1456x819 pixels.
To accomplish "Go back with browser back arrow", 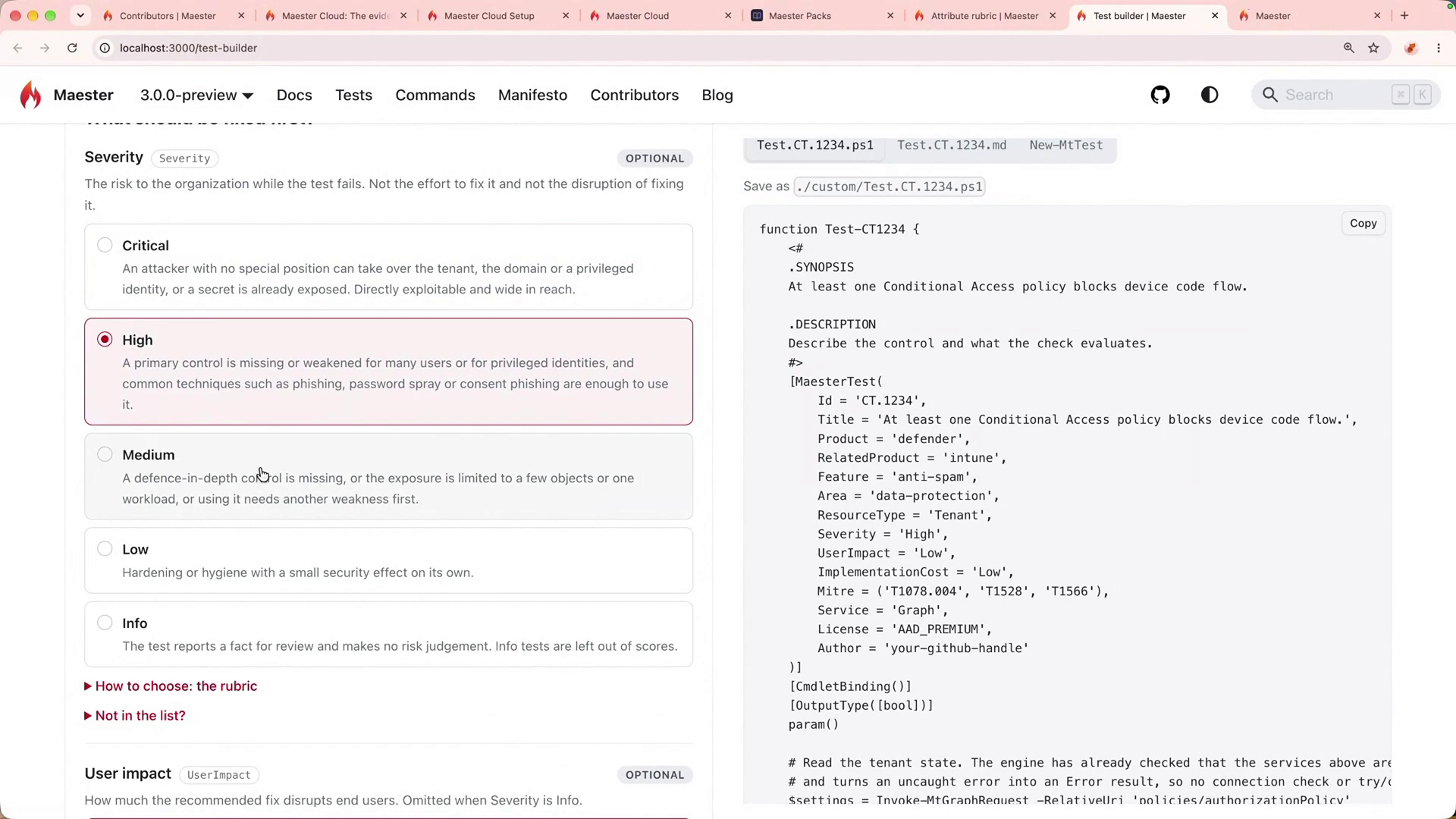I will (x=17, y=48).
